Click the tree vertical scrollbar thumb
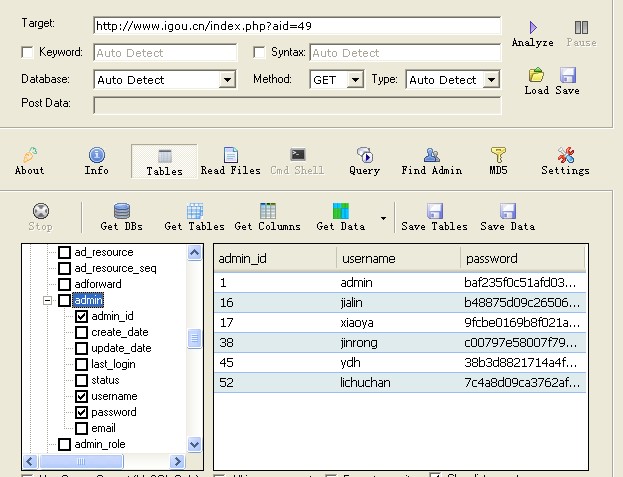623x477 pixels. [195, 338]
